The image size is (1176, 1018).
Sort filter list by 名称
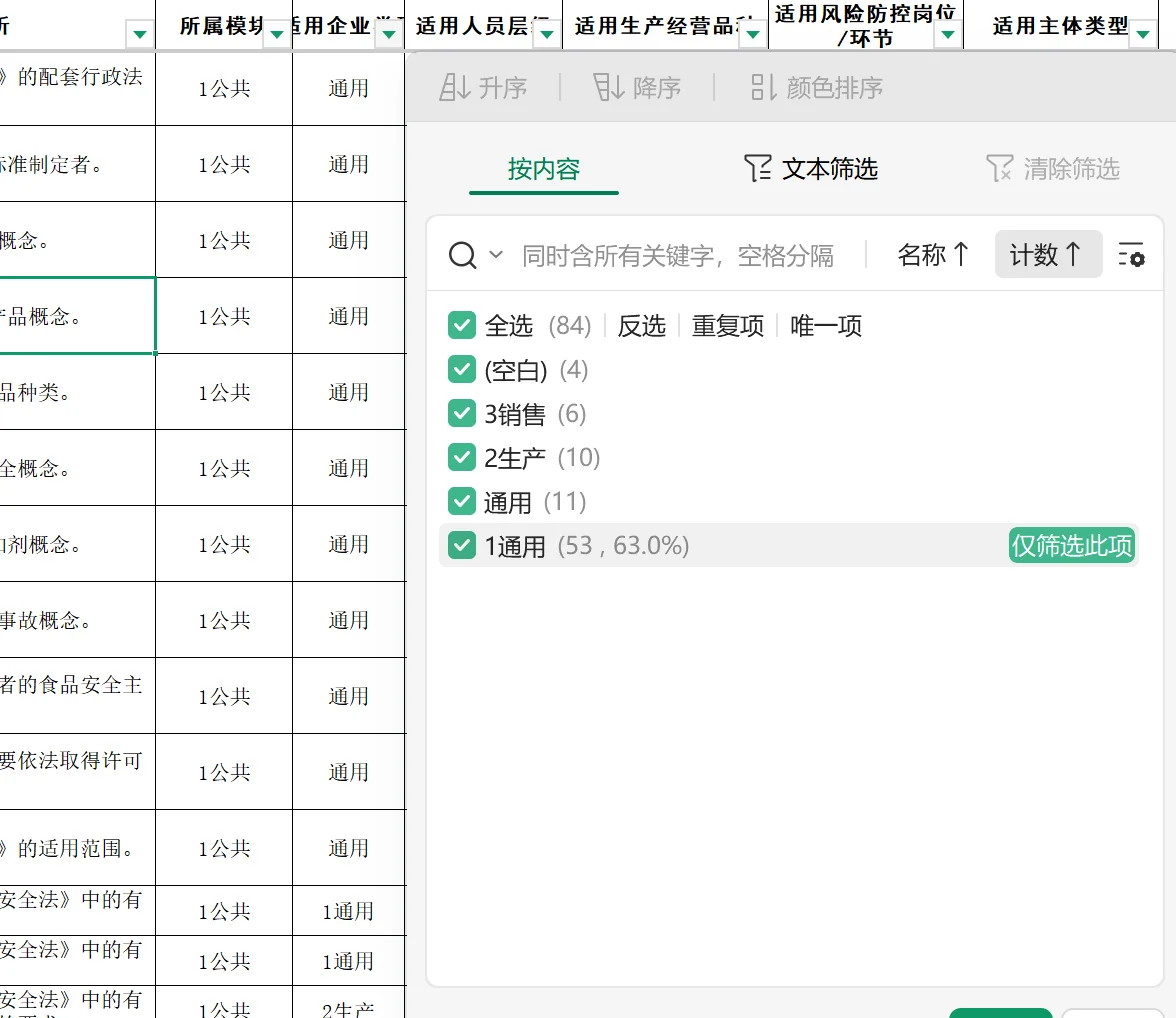click(x=934, y=254)
